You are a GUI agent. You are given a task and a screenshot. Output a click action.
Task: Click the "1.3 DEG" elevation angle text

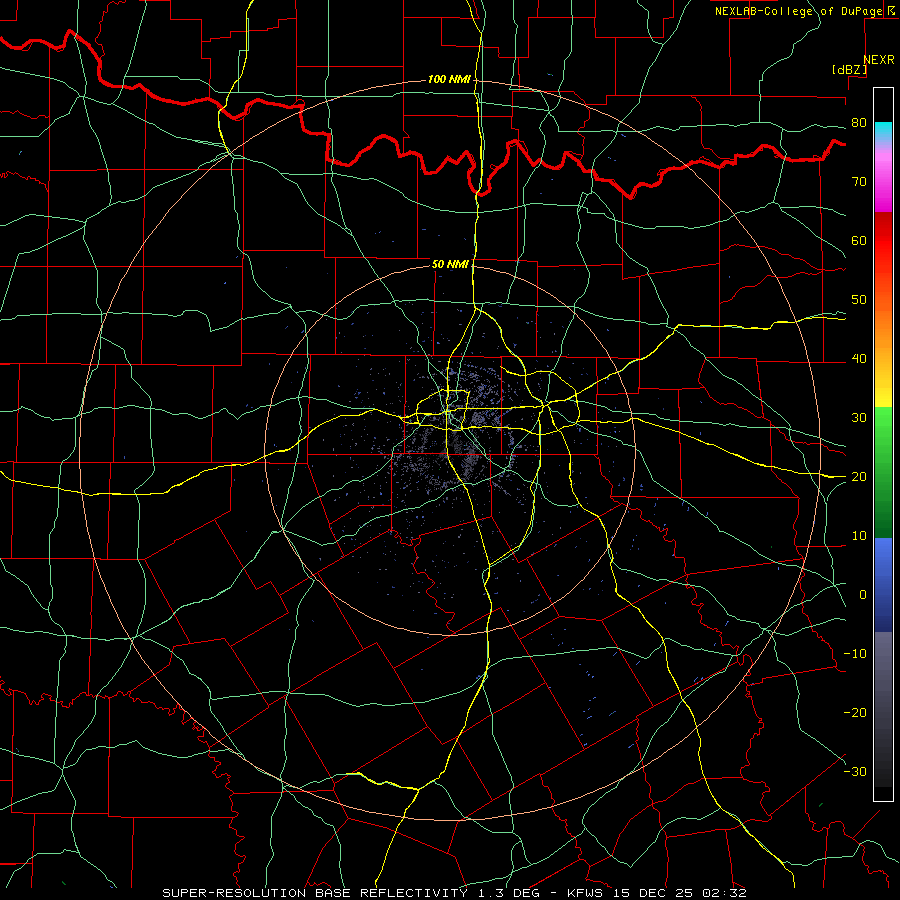[x=509, y=893]
